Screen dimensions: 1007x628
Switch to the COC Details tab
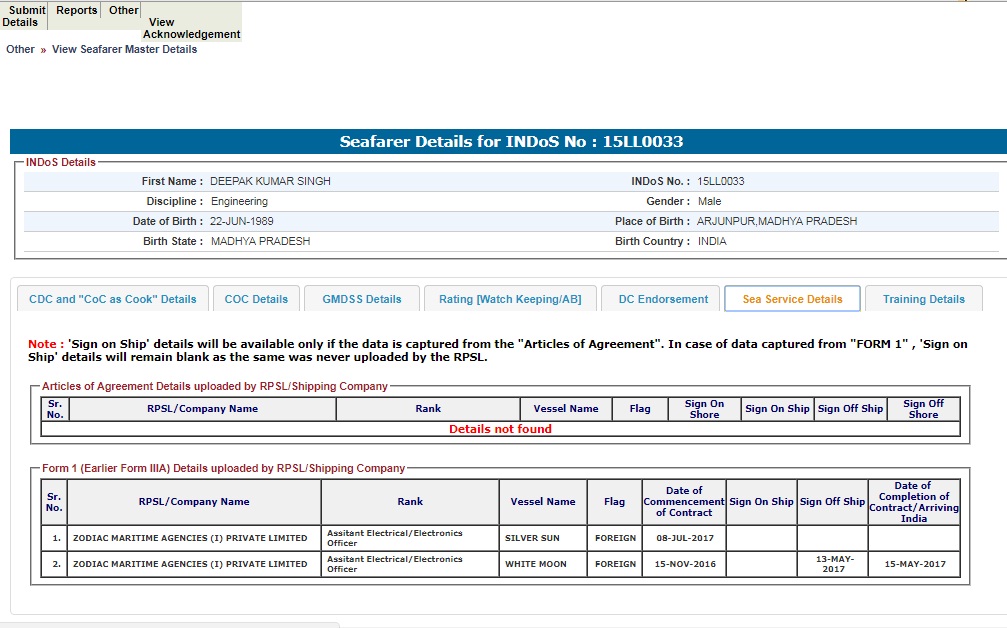tap(256, 299)
